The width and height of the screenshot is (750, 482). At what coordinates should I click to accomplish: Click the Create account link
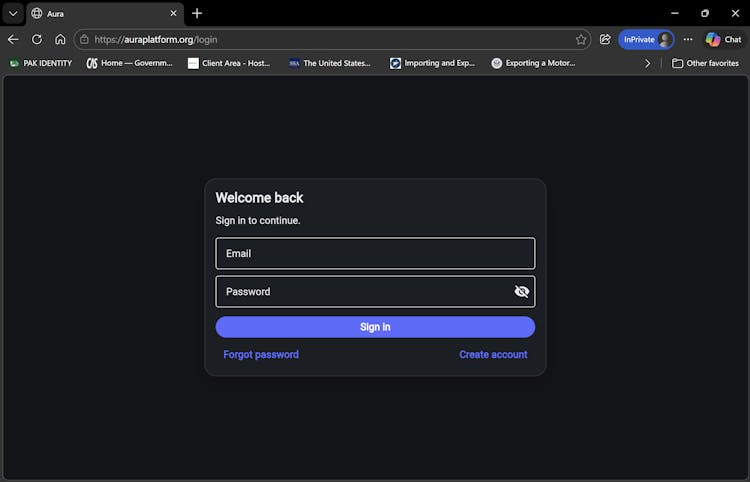pos(493,355)
